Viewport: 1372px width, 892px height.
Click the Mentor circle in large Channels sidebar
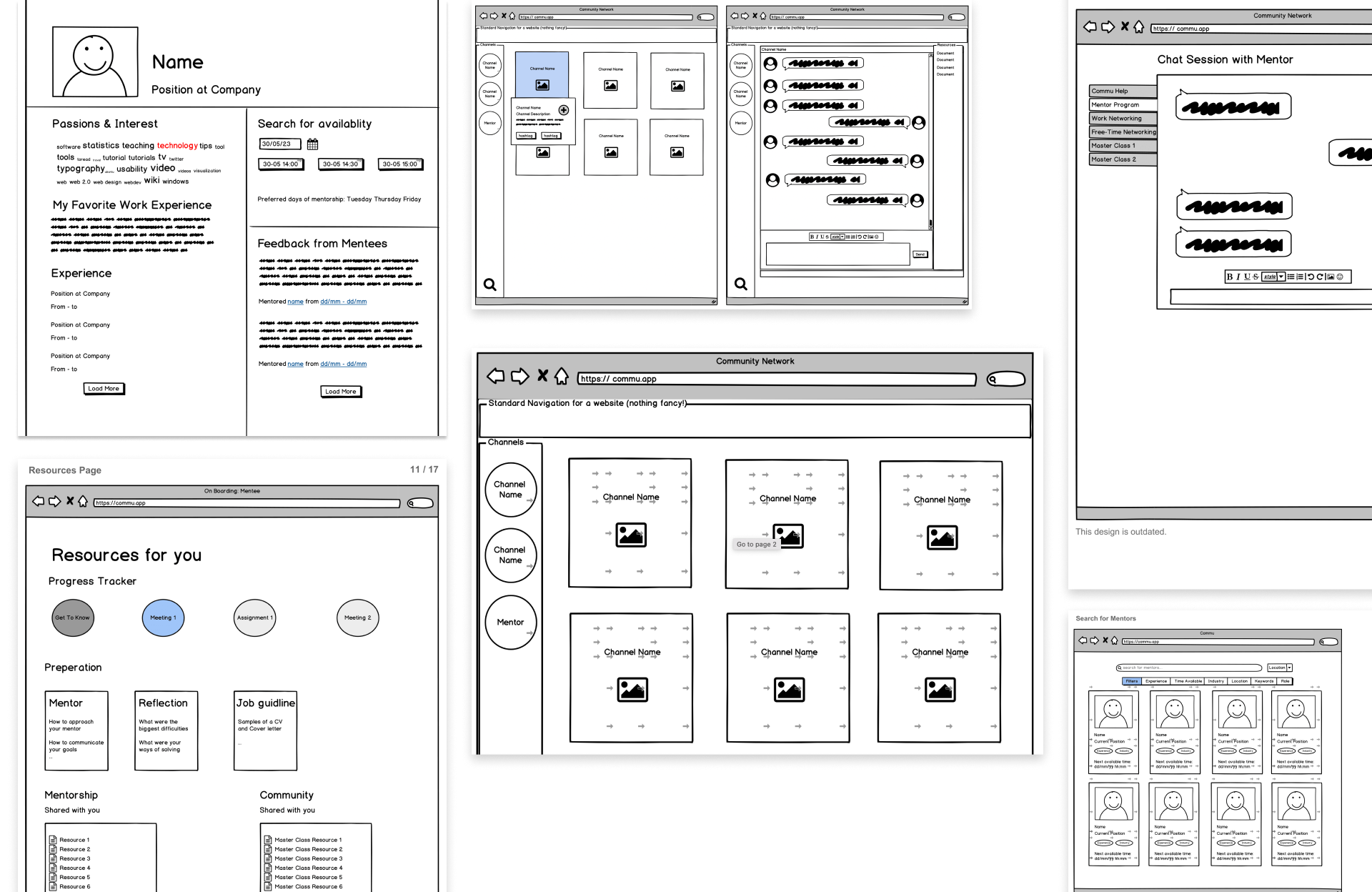[x=510, y=623]
